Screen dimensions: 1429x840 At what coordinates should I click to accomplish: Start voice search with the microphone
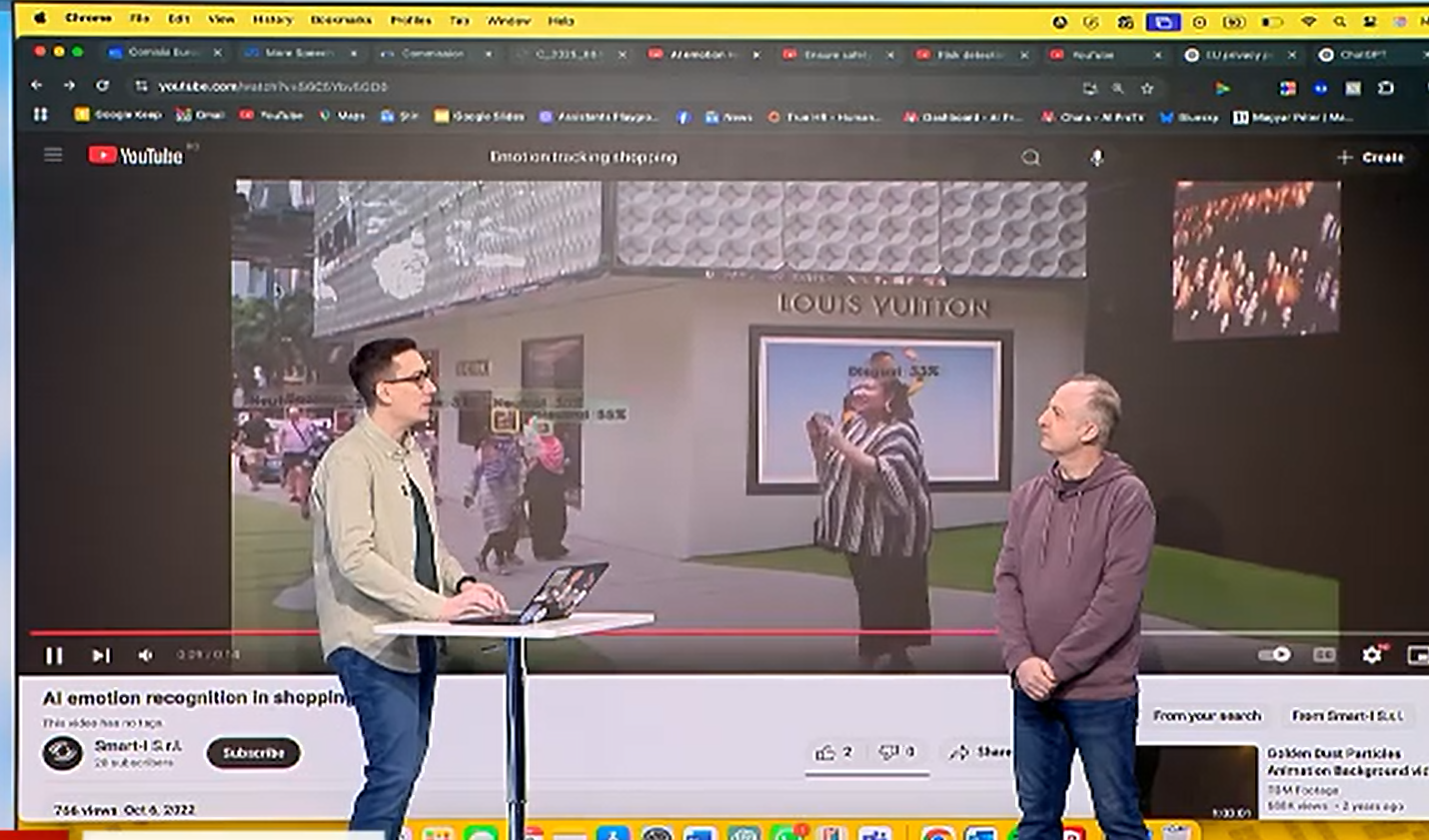1096,158
